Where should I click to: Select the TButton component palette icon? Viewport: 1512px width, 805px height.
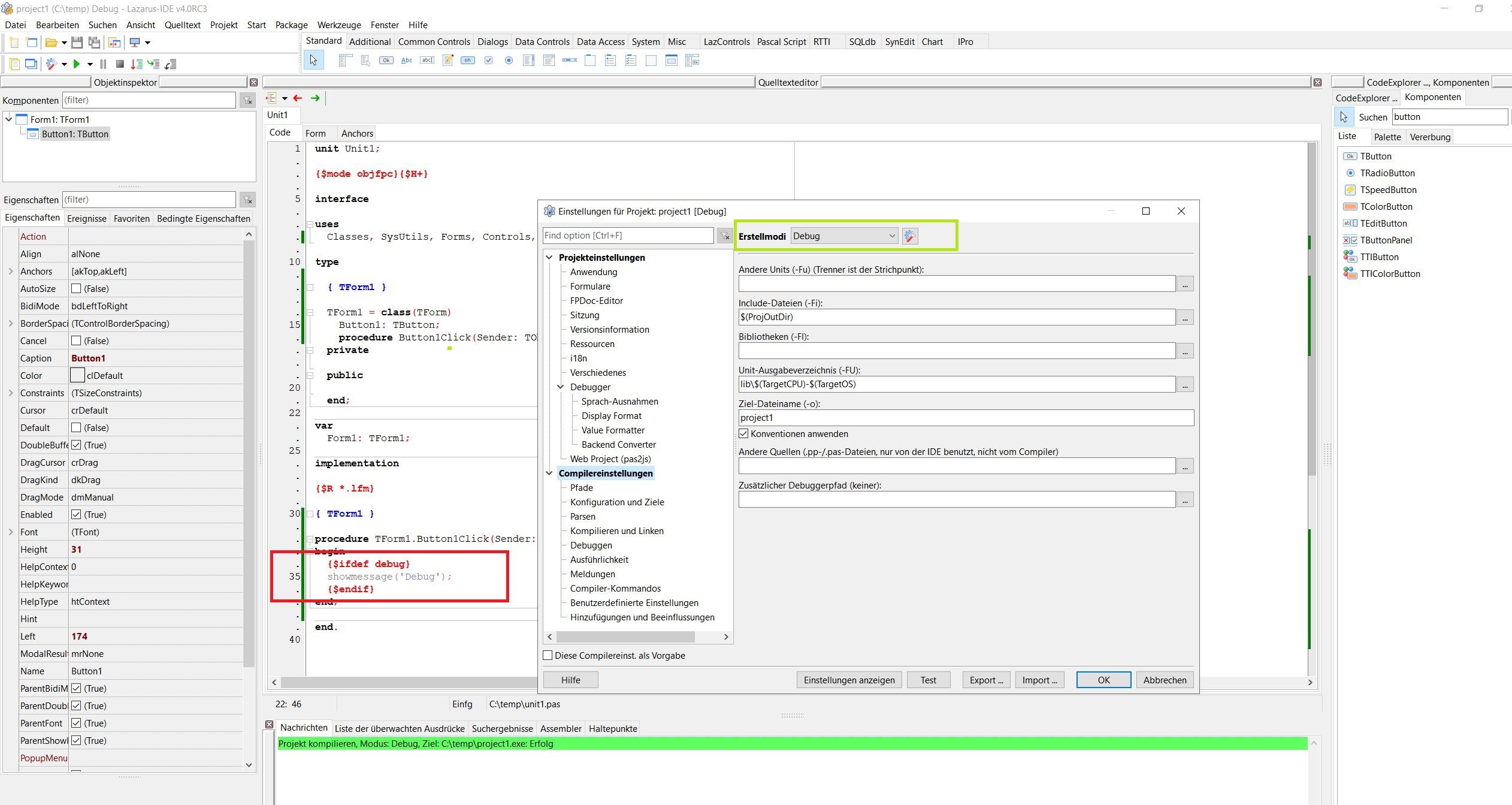click(x=386, y=61)
